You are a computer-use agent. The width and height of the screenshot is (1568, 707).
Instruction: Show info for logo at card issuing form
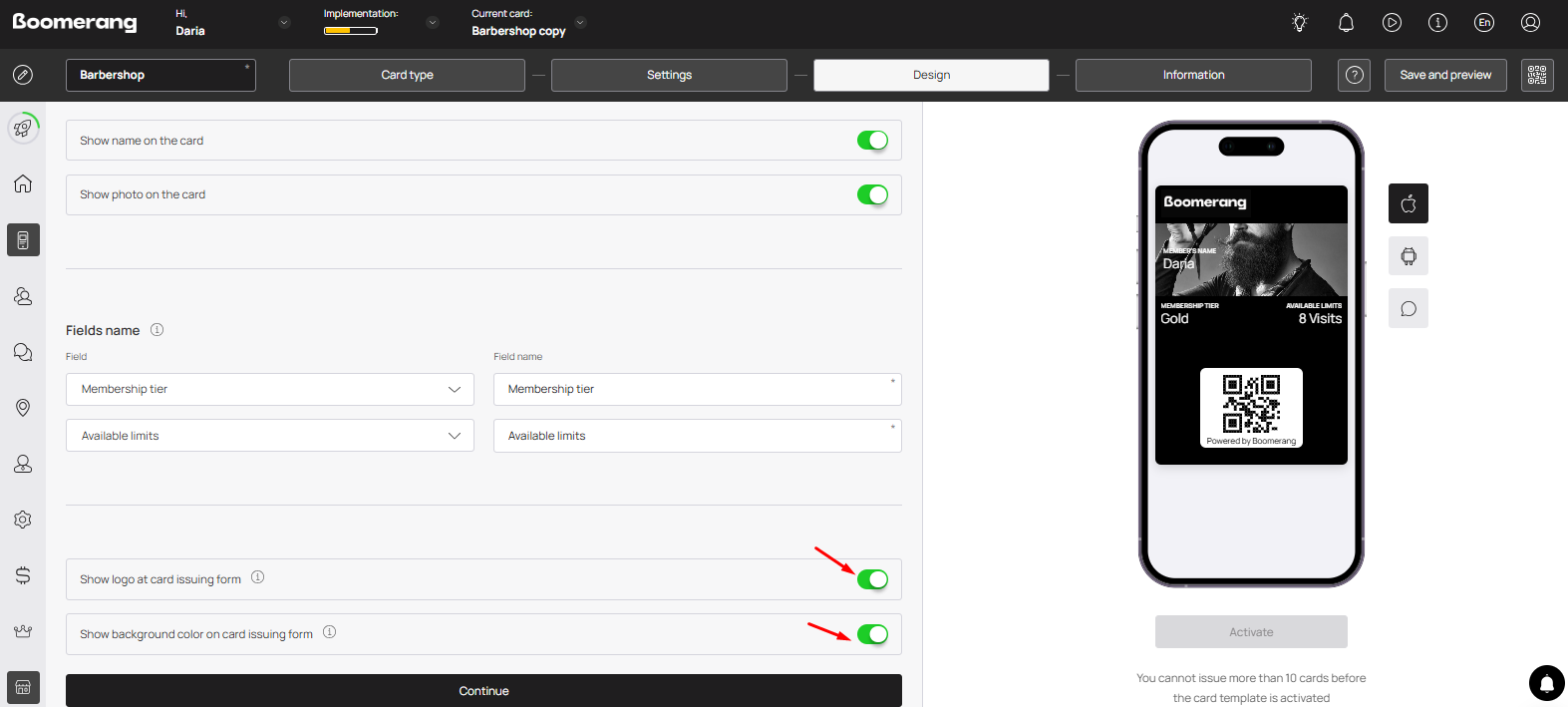(257, 577)
